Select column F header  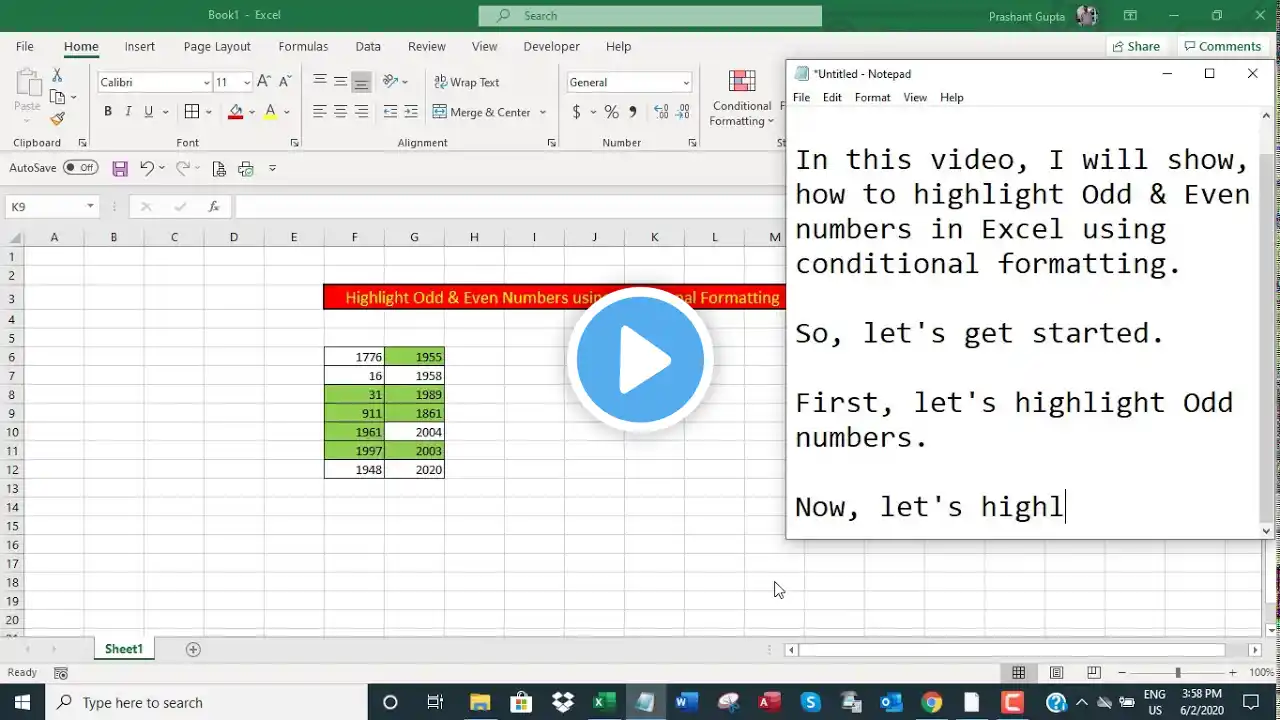point(354,237)
